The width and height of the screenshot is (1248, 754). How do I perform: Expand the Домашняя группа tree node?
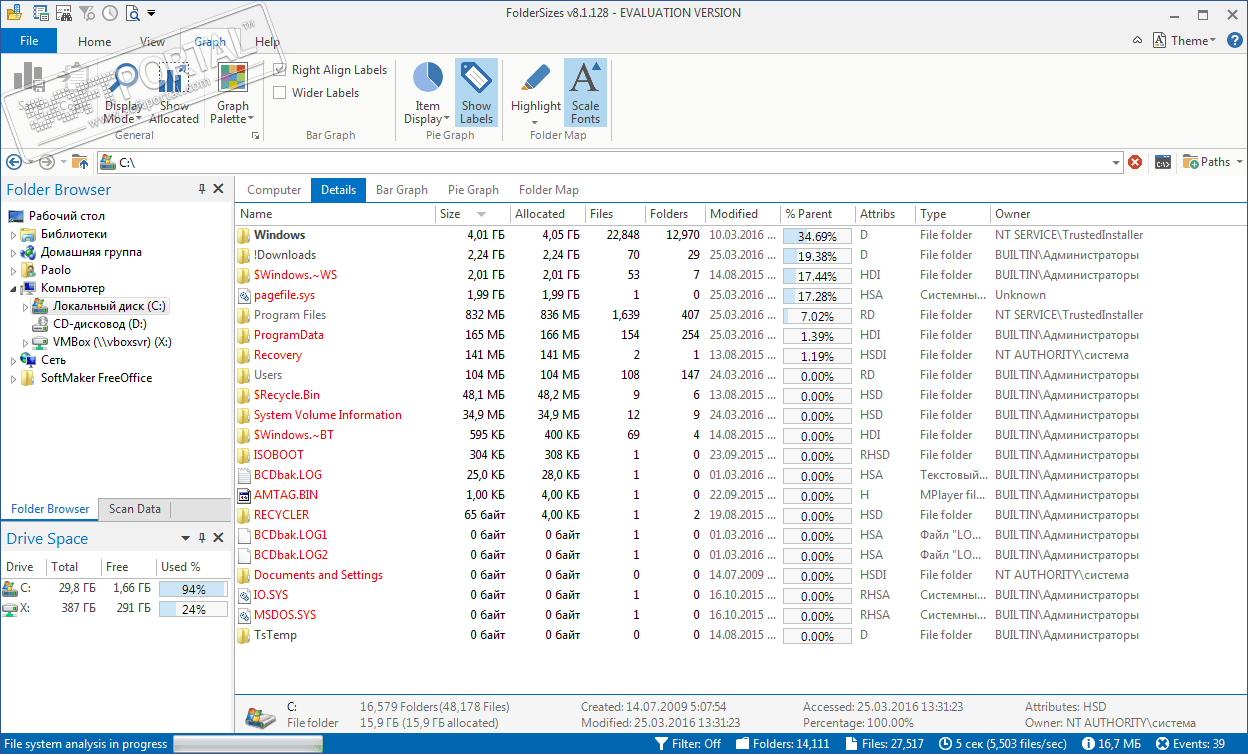(14, 252)
